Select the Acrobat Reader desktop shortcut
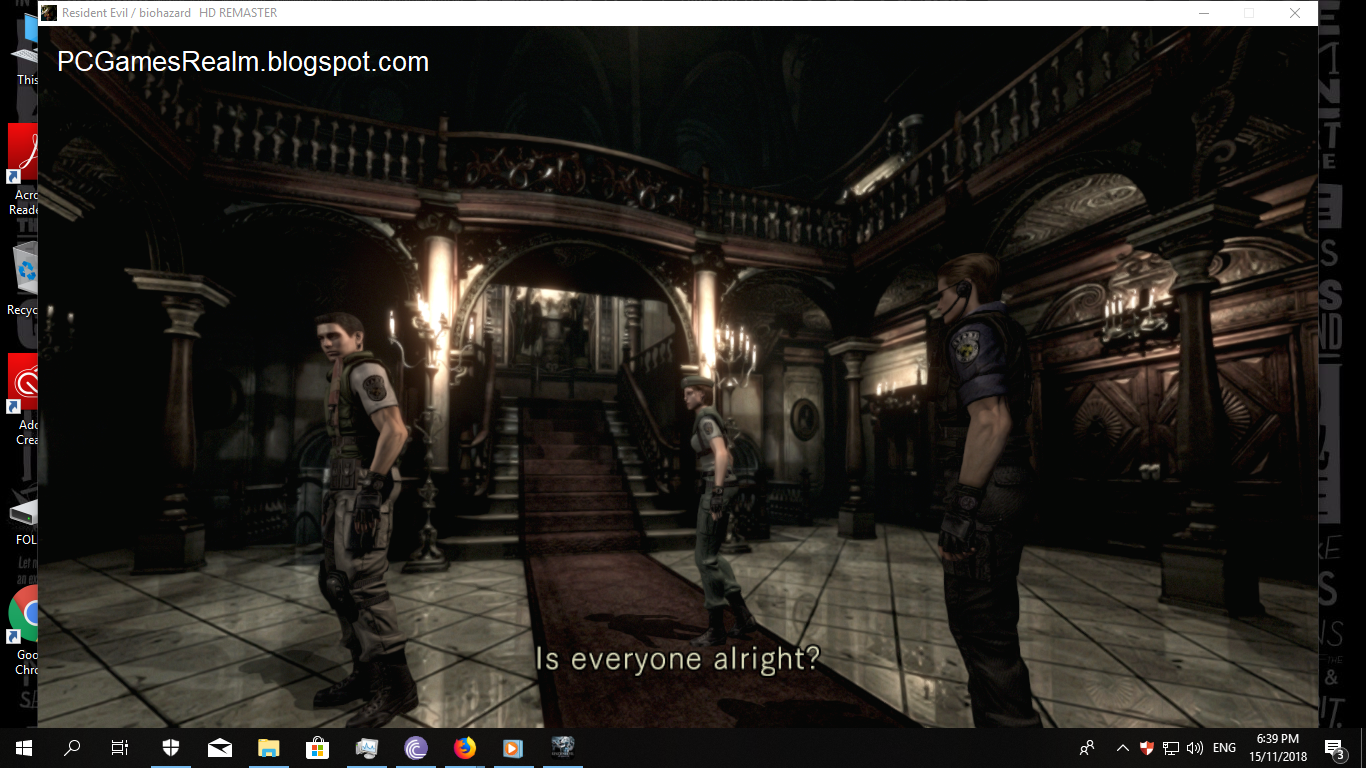Screen dimensions: 1366x768 (24, 170)
